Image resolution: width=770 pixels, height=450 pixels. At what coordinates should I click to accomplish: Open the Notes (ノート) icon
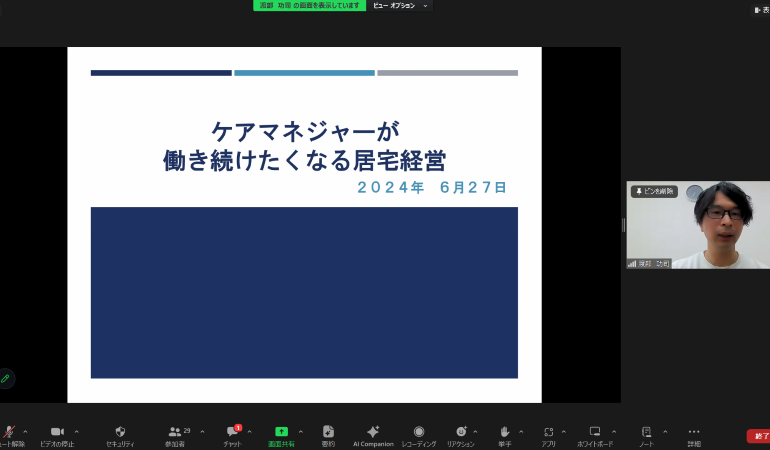646,432
